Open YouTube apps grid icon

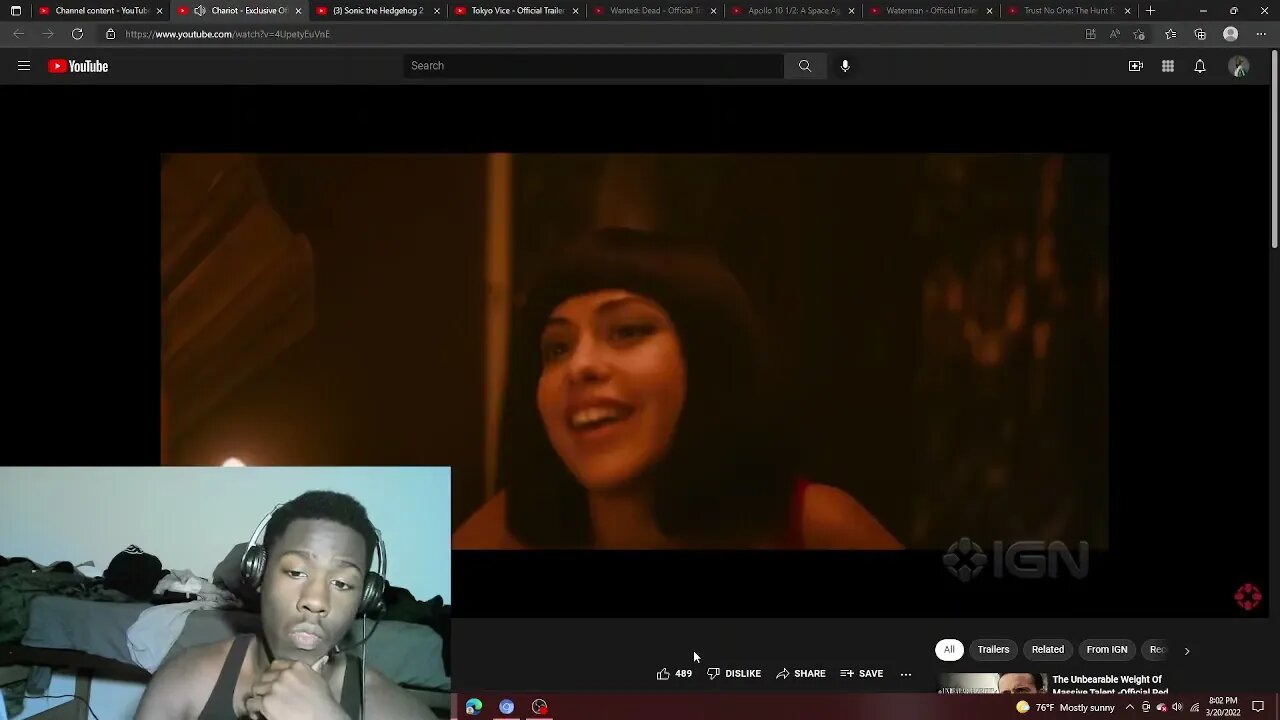tap(1168, 66)
